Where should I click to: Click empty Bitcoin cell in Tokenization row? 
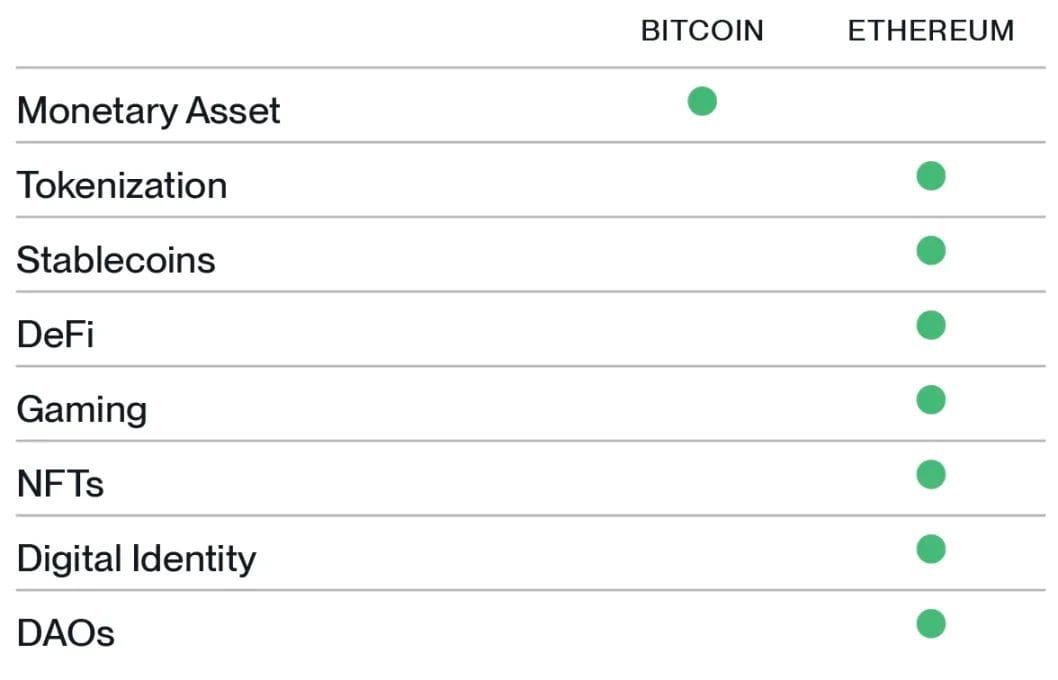click(702, 179)
